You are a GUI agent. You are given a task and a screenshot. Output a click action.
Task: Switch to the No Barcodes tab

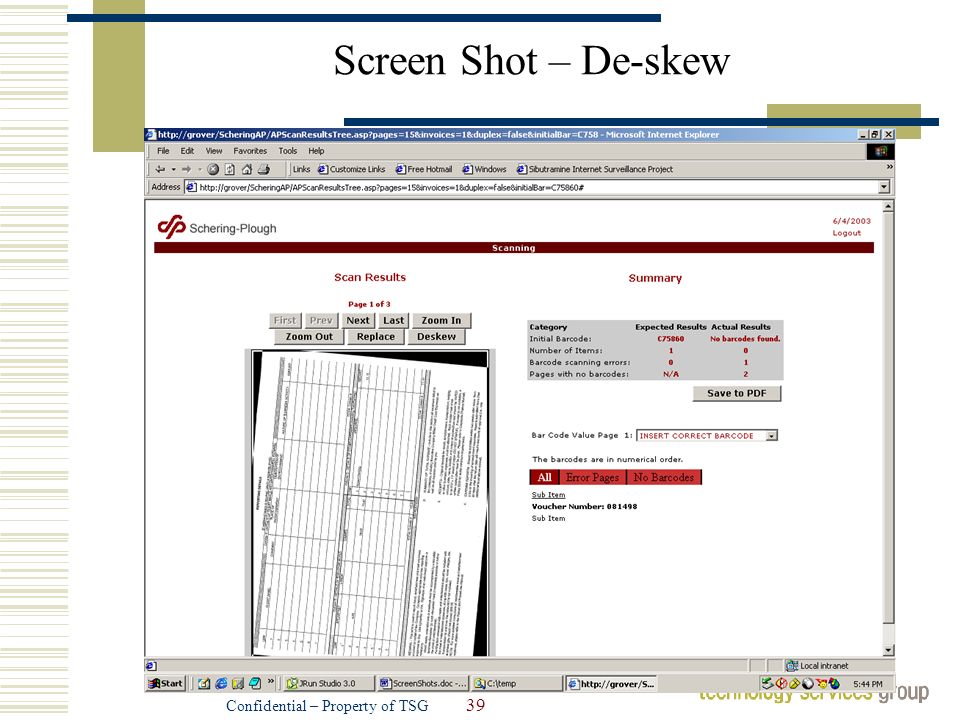pyautogui.click(x=664, y=478)
